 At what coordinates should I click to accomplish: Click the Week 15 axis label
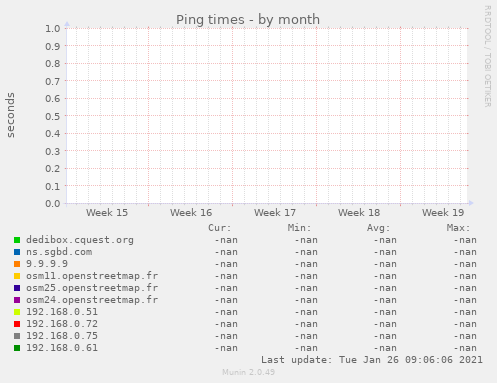pyautogui.click(x=107, y=213)
